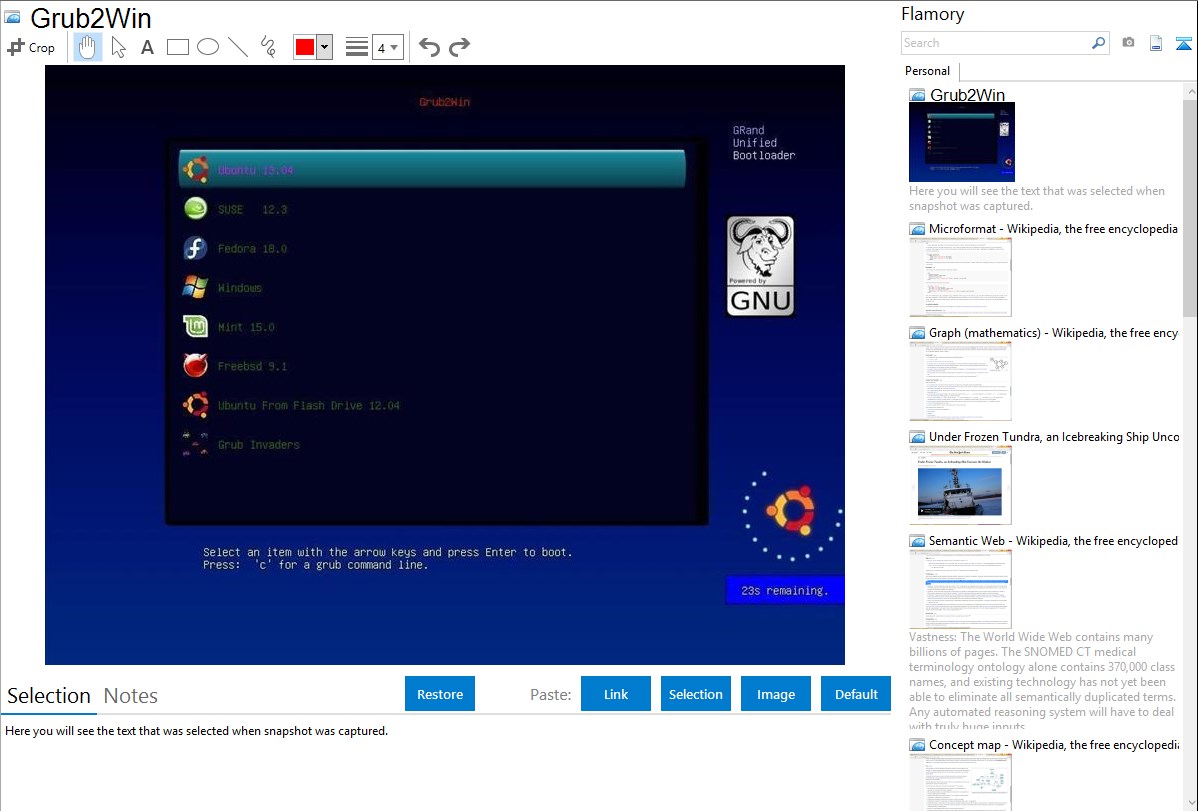Open the Microformat Wikipedia snapshot thumbnail
This screenshot has width=1198, height=811.
coord(960,277)
